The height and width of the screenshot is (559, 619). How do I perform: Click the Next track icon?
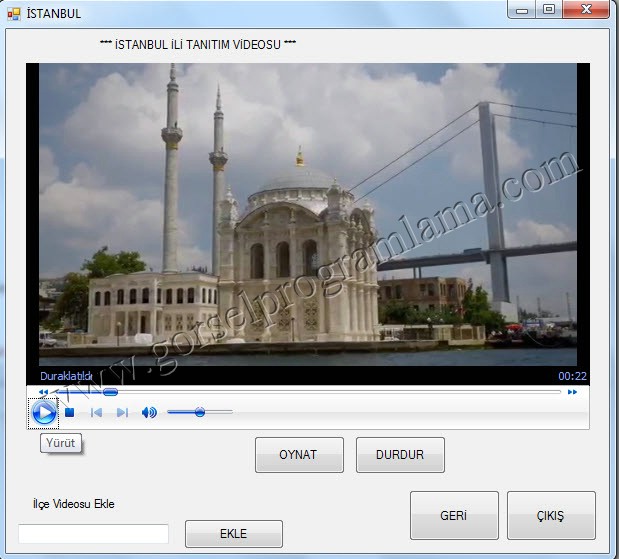point(122,412)
